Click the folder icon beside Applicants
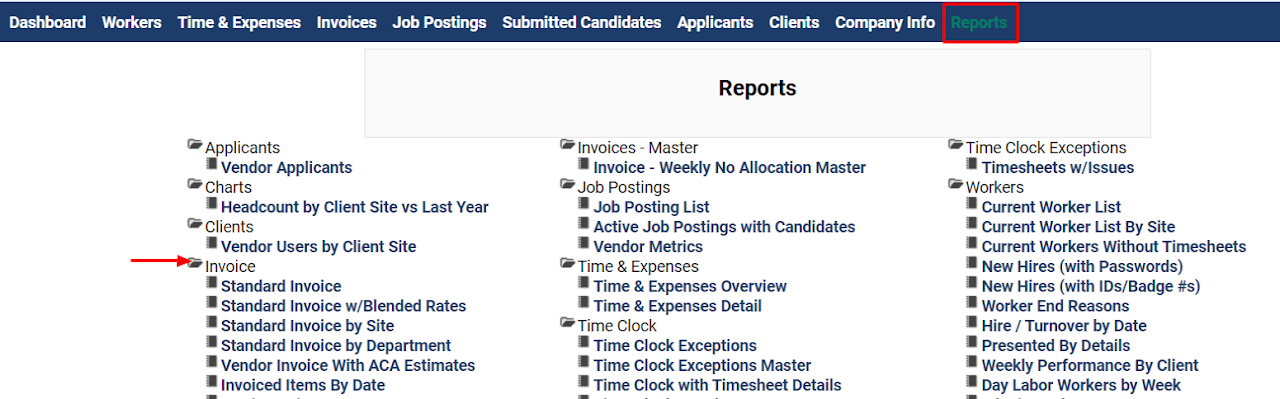The height and width of the screenshot is (399, 1280). (195, 146)
